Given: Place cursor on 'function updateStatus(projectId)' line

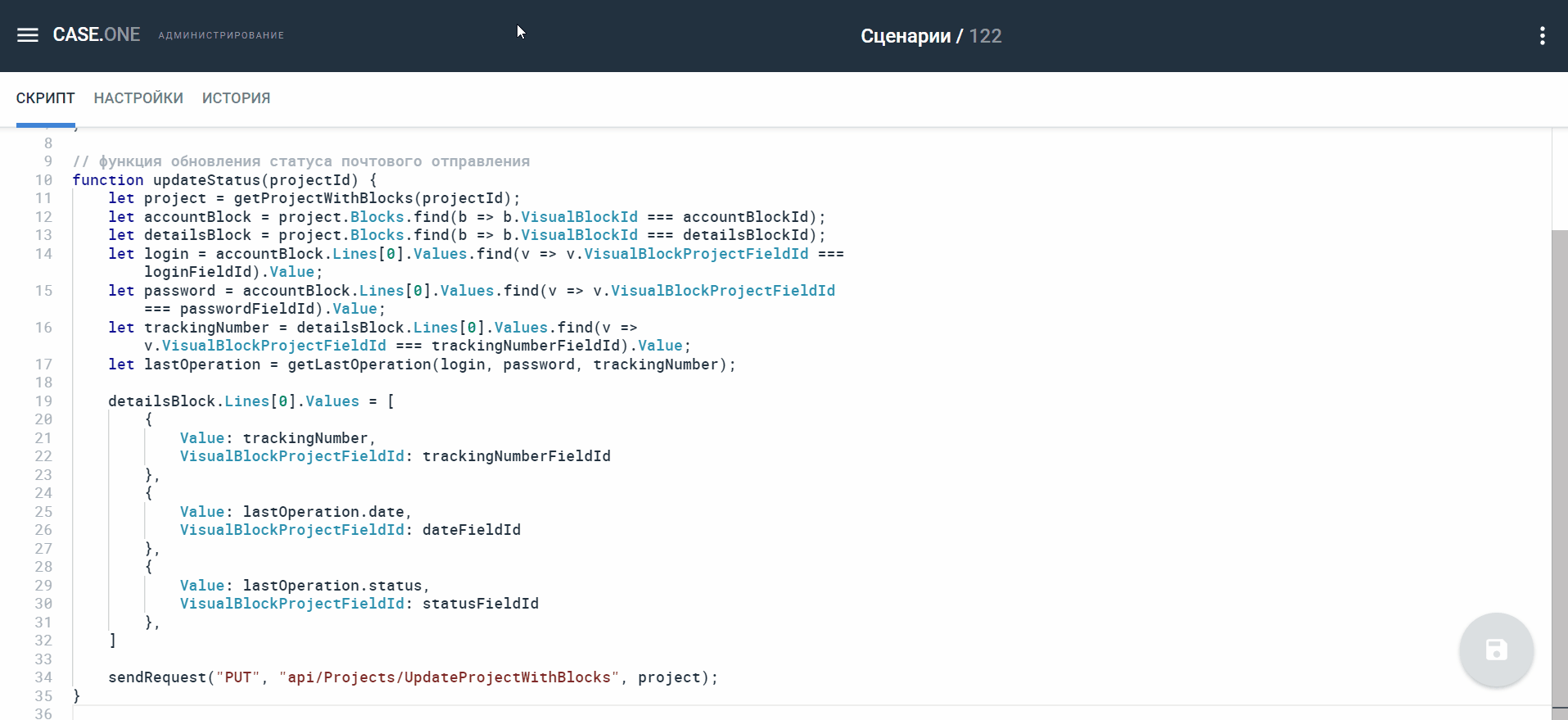Looking at the screenshot, I should tap(224, 180).
